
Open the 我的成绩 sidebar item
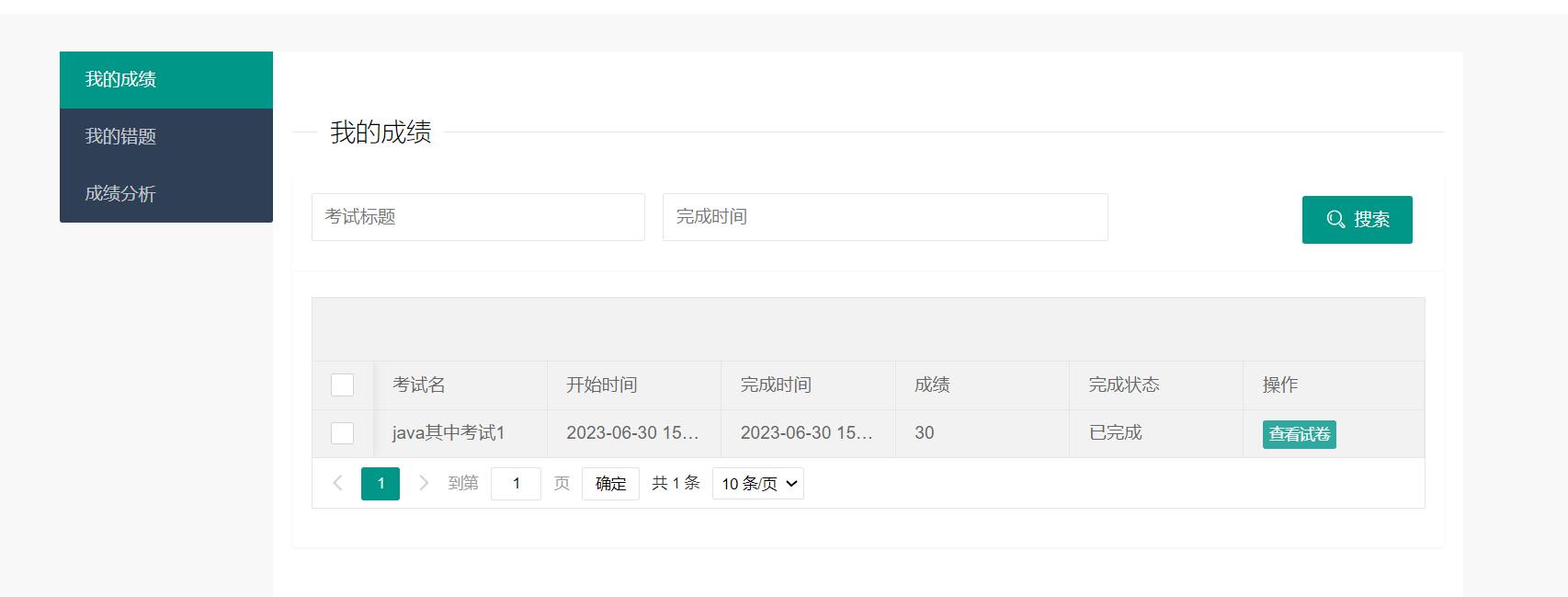pos(166,80)
